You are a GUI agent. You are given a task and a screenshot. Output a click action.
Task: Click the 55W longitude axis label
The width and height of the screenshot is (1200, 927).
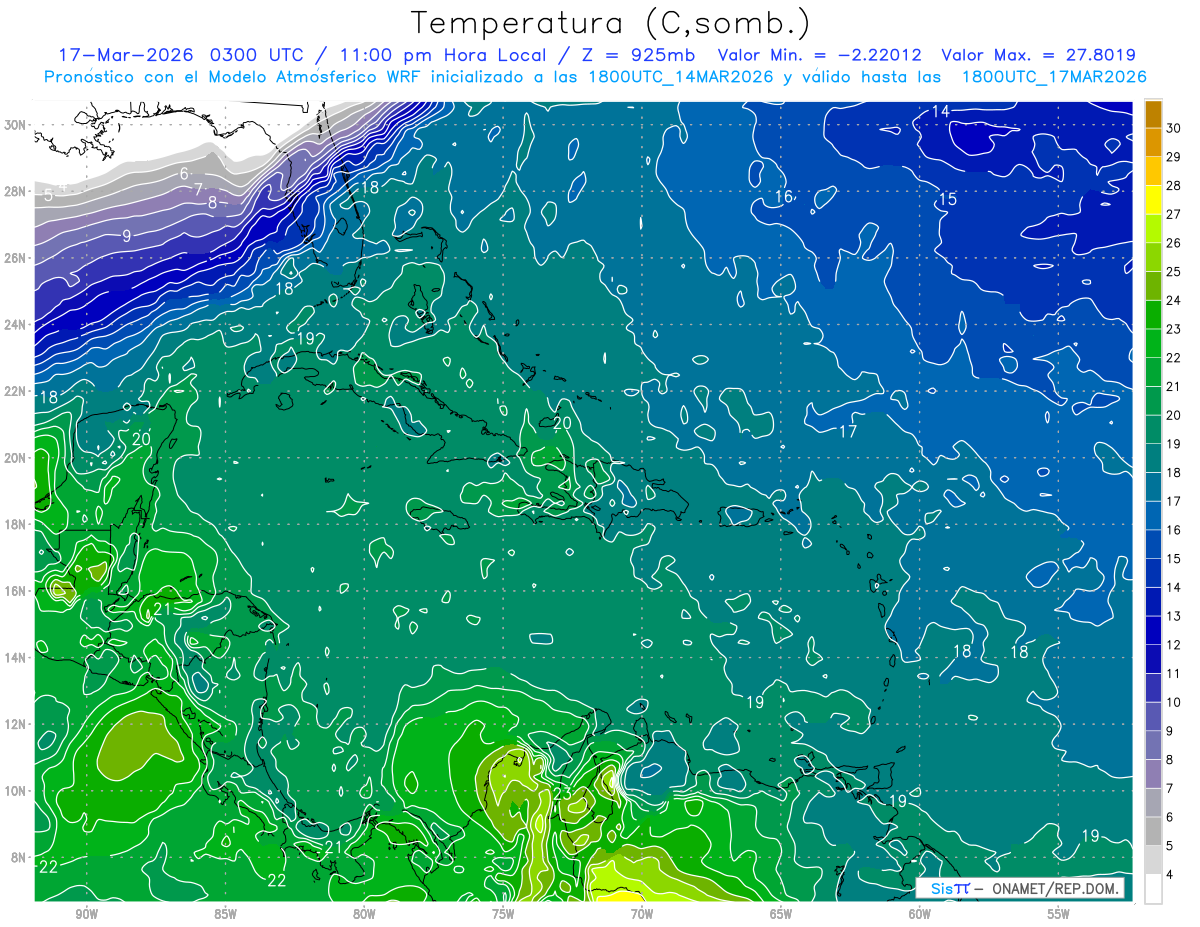click(1059, 915)
